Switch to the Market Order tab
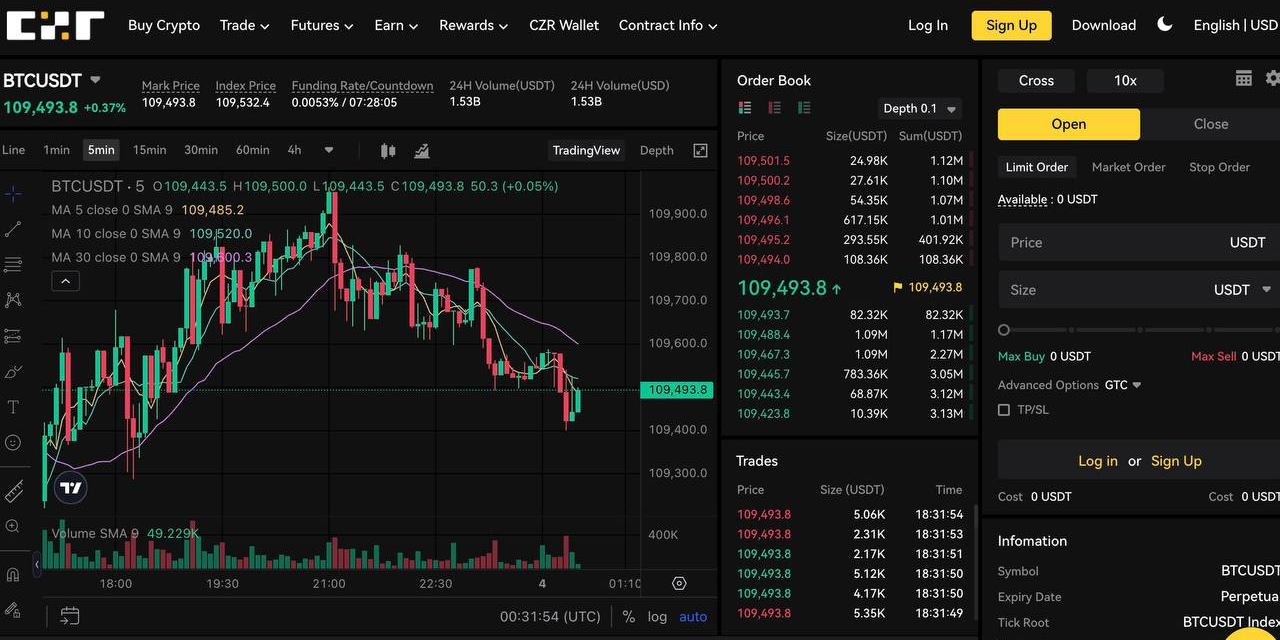Image resolution: width=1280 pixels, height=640 pixels. (x=1128, y=167)
